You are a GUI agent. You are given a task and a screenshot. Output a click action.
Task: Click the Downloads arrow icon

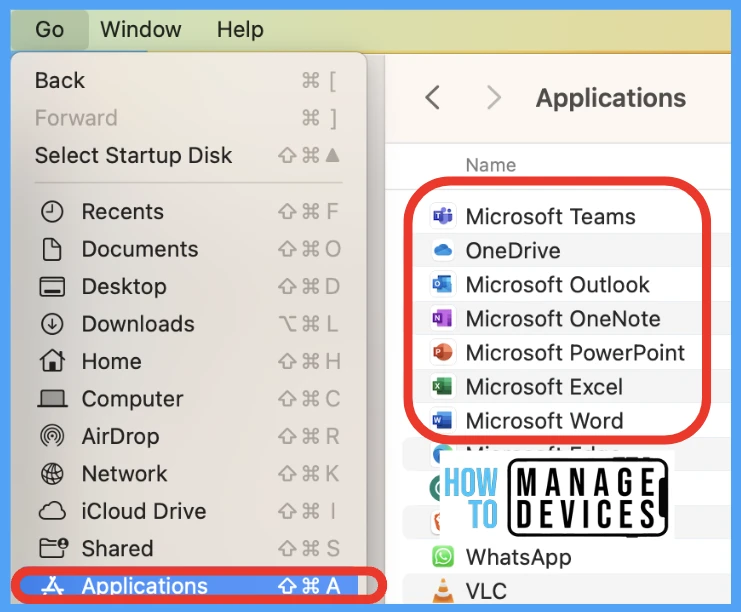click(52, 324)
